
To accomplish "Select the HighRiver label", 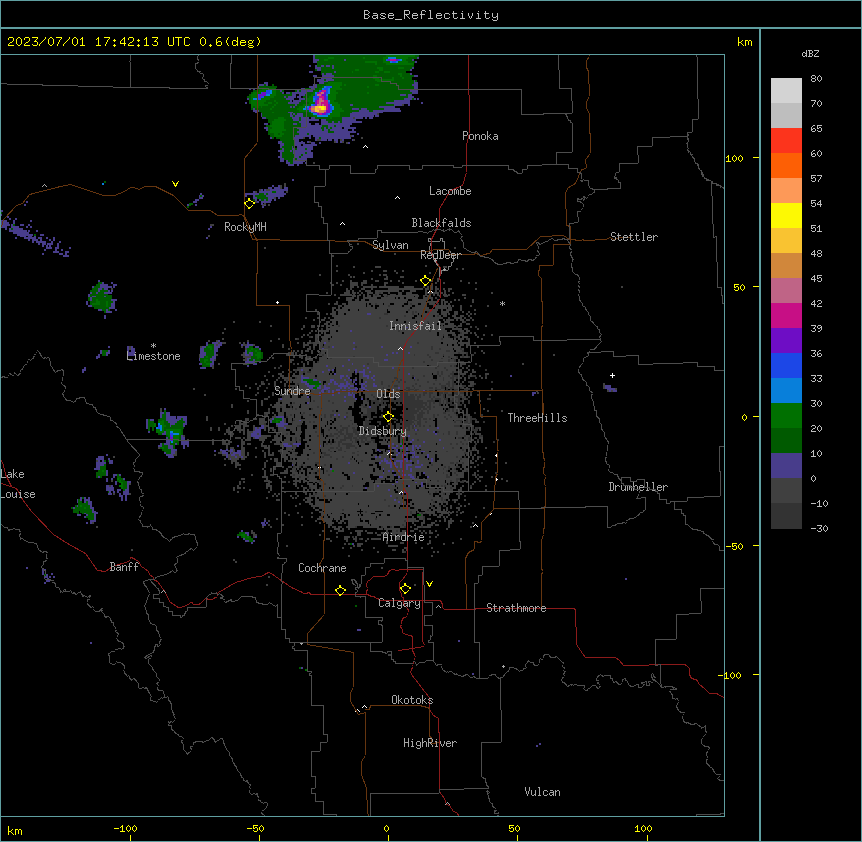I will [430, 743].
